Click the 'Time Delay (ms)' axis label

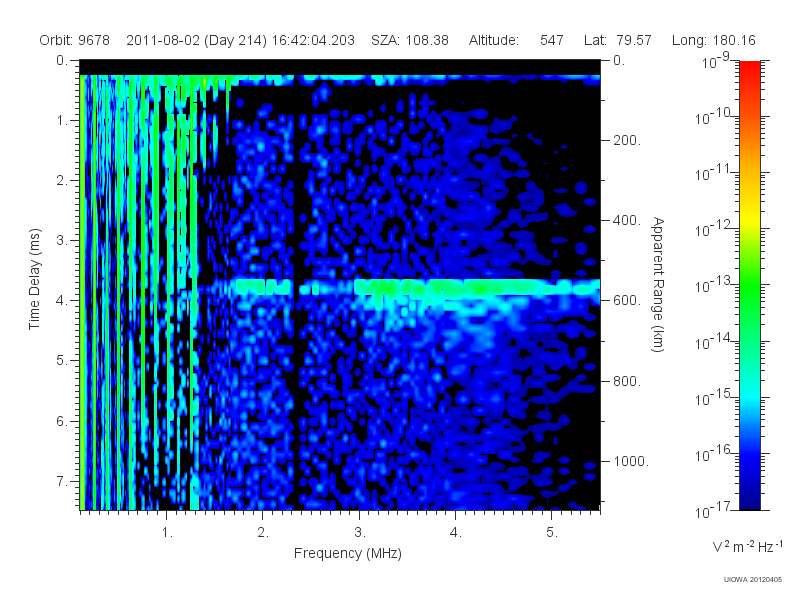pos(34,279)
